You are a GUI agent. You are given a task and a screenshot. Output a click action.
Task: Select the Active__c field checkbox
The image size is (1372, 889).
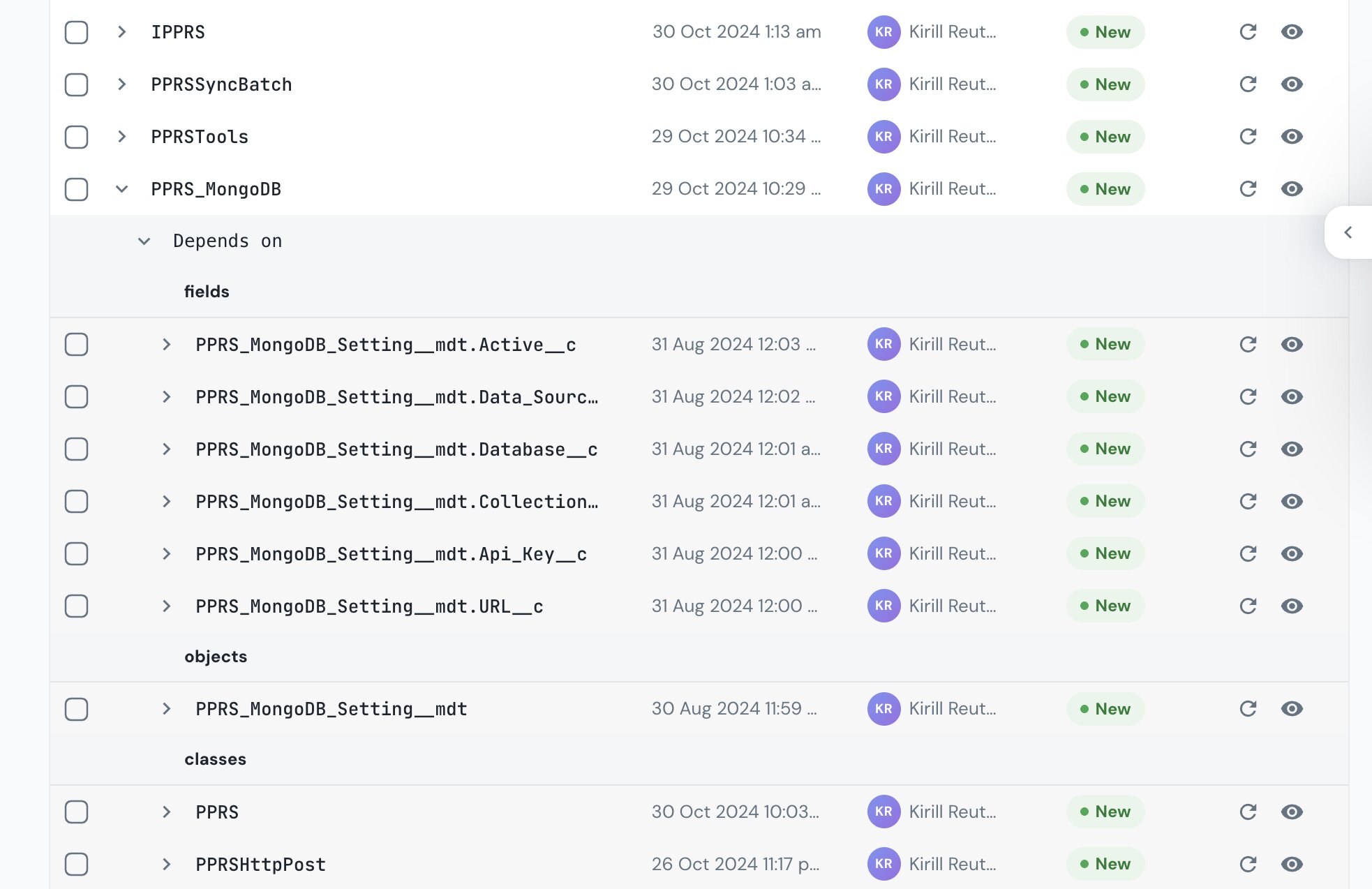76,344
